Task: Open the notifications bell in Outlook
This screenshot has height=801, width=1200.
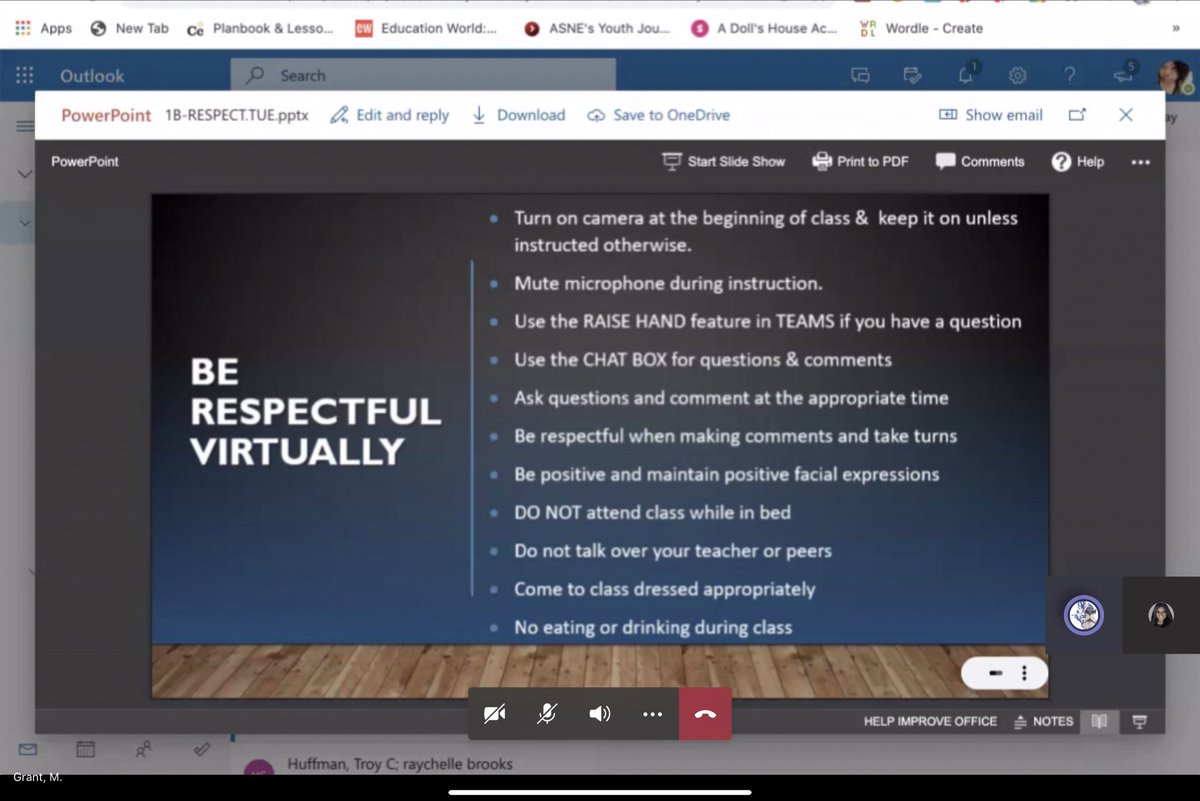Action: [x=965, y=74]
